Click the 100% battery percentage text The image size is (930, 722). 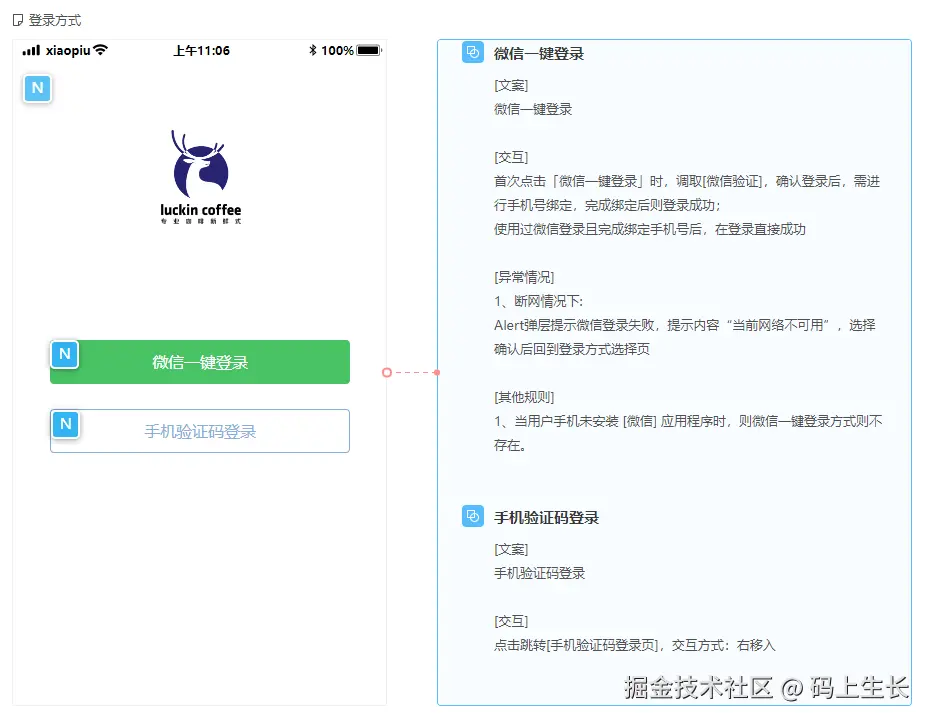[x=337, y=50]
